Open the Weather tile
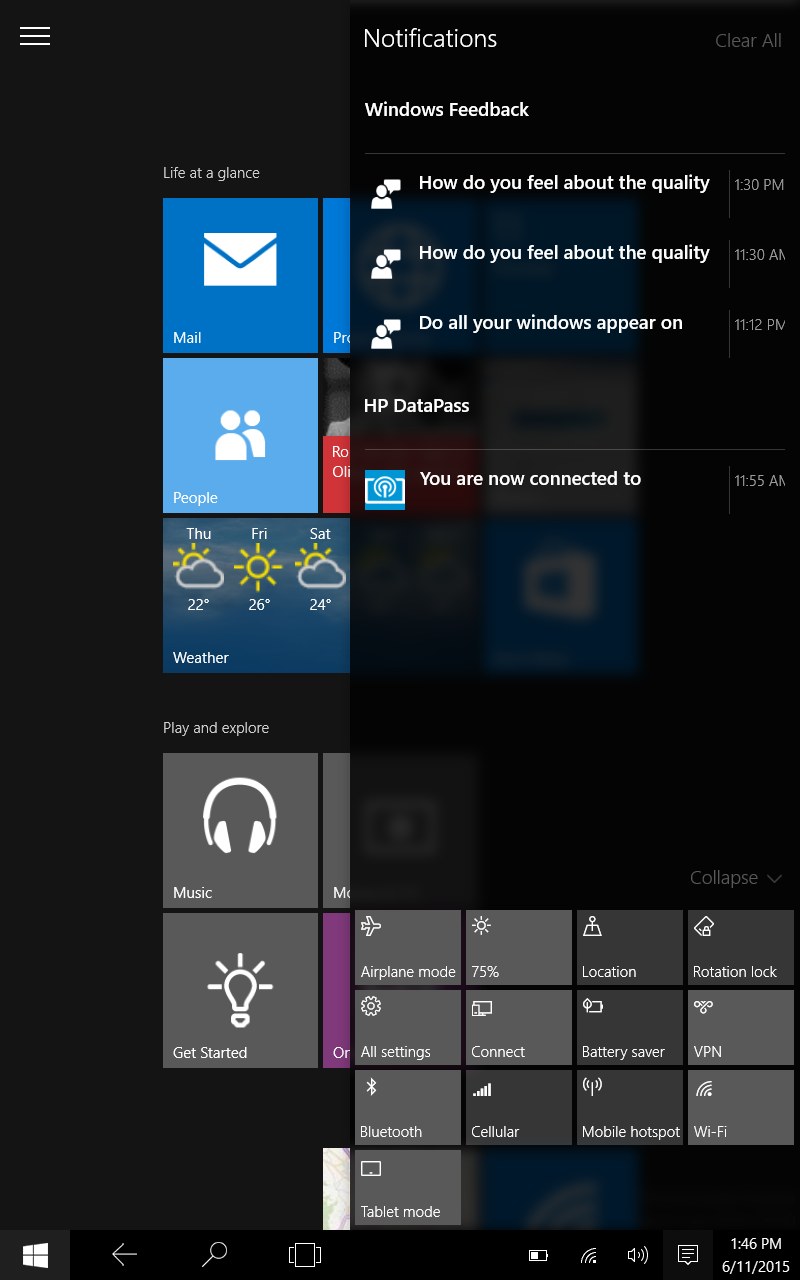The width and height of the screenshot is (800, 1280). (256, 595)
